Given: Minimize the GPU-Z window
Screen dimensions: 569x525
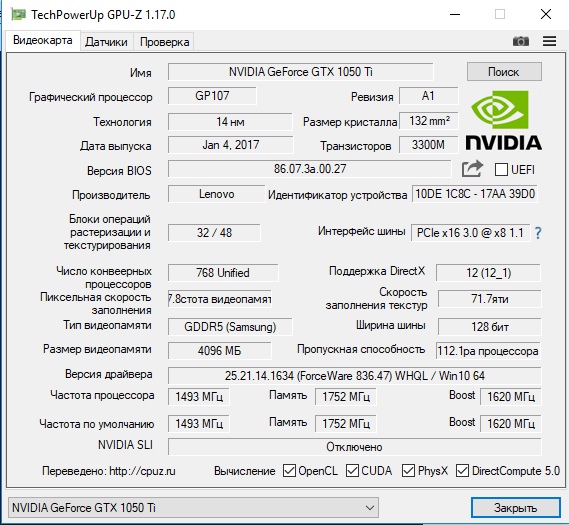Looking at the screenshot, I should tap(455, 15).
